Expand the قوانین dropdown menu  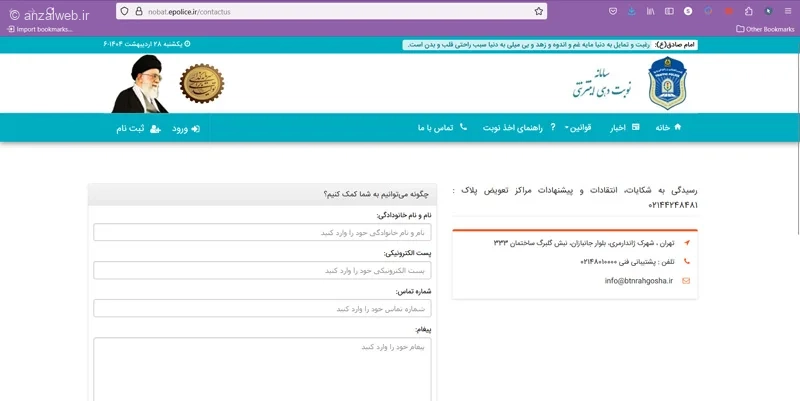[578, 128]
